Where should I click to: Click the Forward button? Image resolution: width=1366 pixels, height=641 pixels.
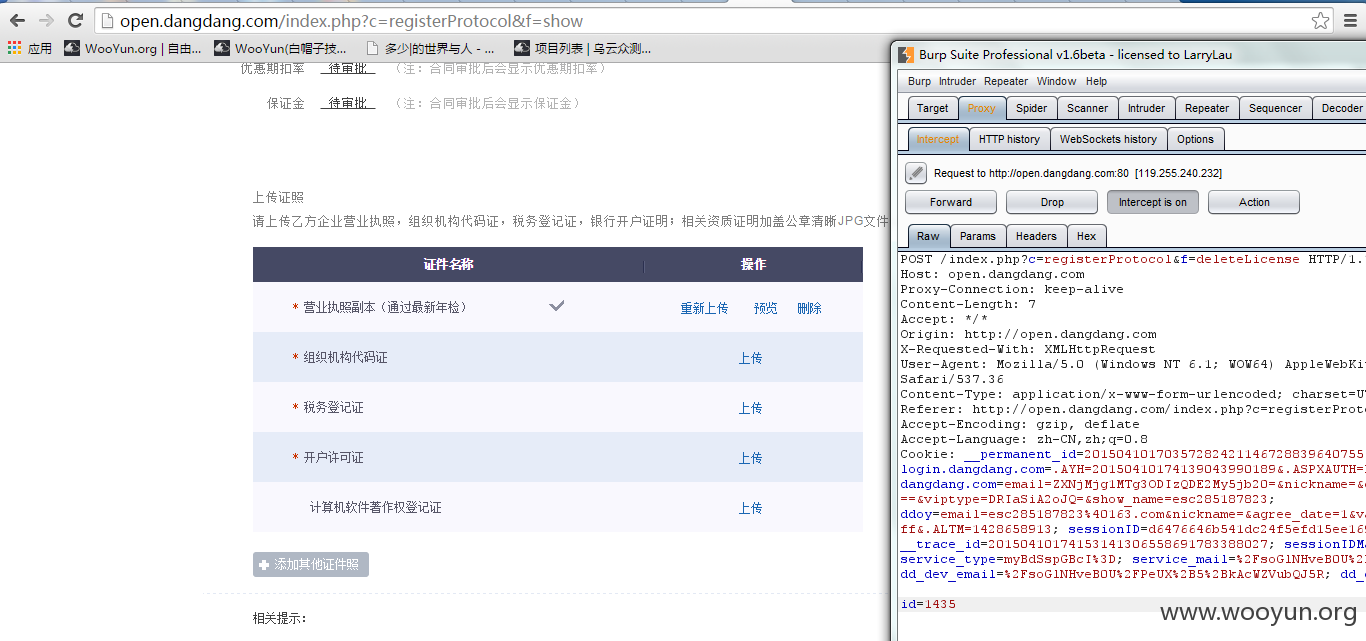pyautogui.click(x=951, y=202)
